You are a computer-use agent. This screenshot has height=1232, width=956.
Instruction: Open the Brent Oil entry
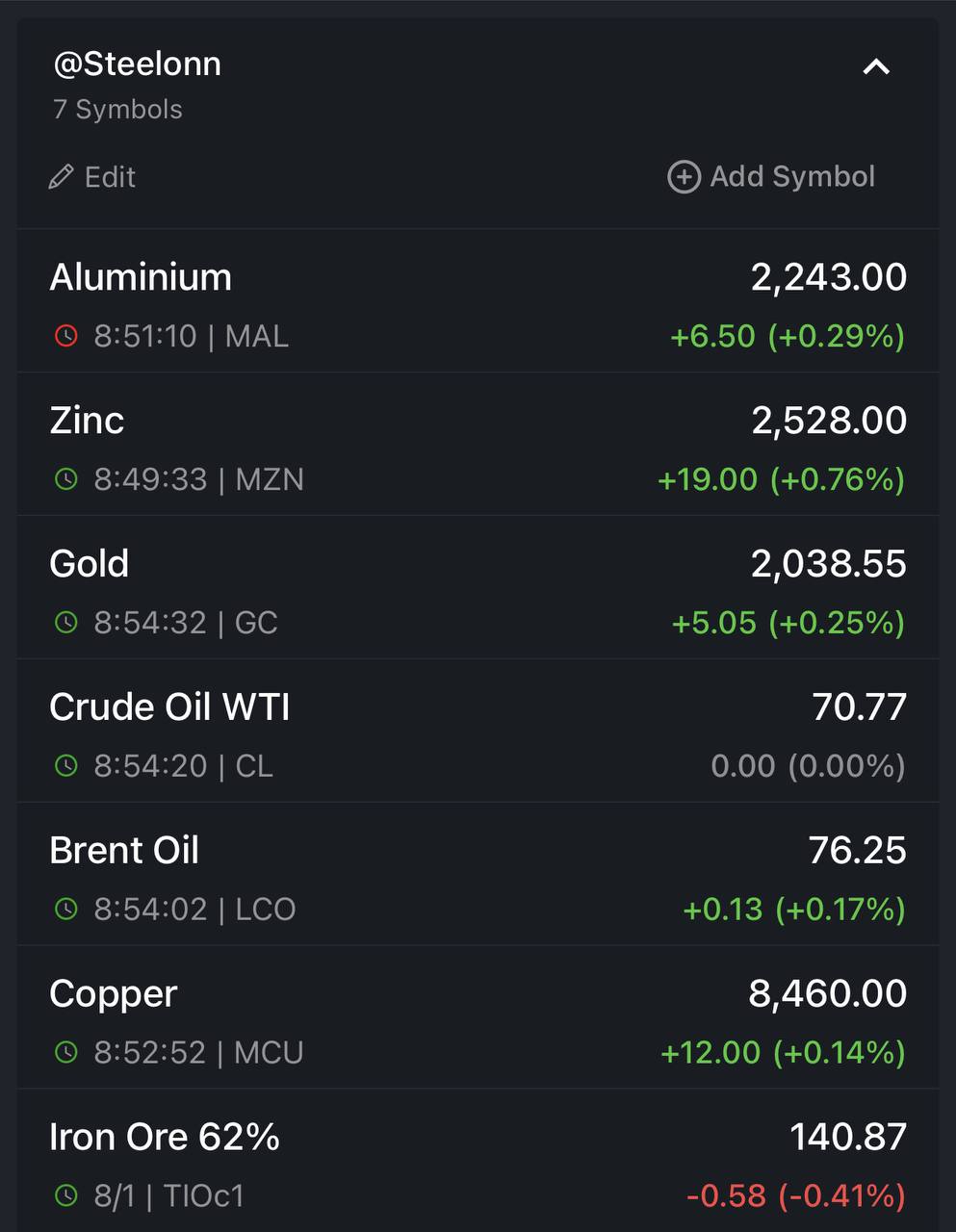478,874
